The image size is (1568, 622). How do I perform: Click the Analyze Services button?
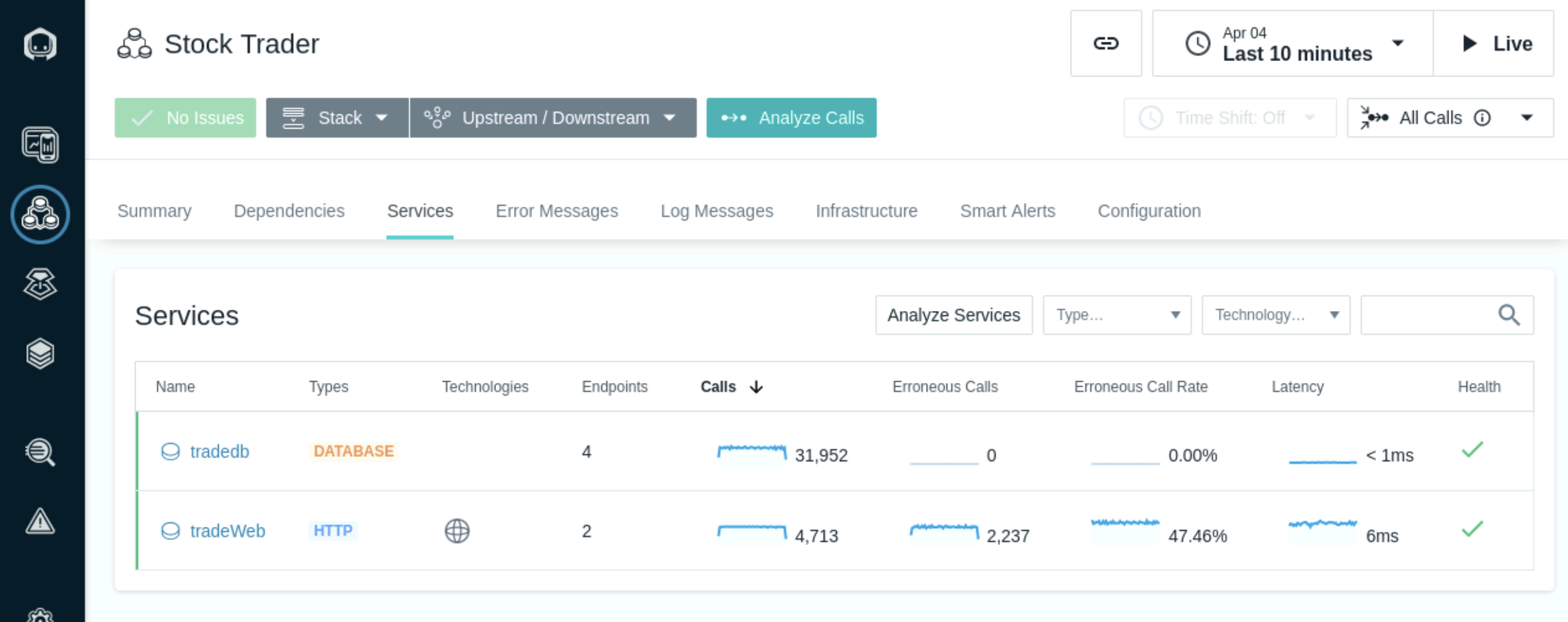pyautogui.click(x=954, y=315)
